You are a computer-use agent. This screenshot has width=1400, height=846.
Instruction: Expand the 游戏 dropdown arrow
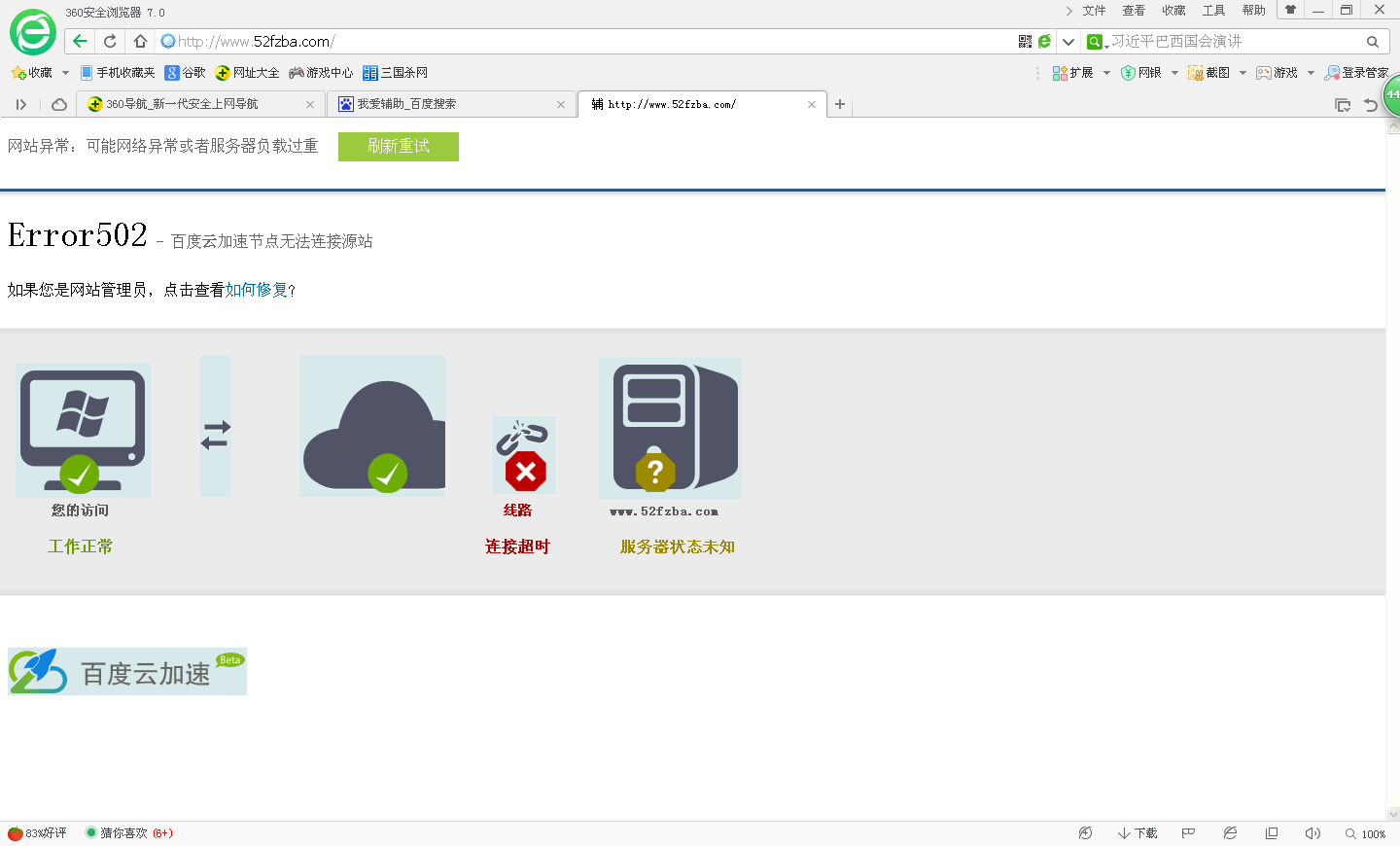1311,73
